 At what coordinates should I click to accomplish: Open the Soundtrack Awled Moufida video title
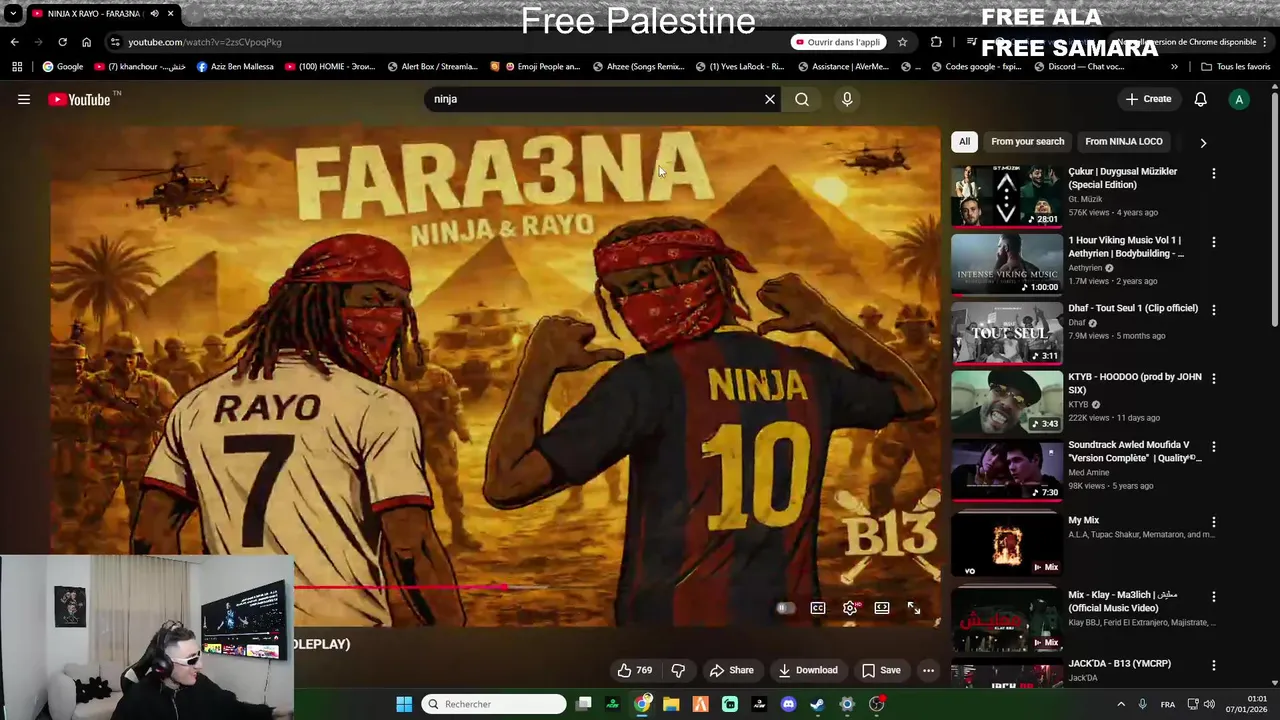pos(1135,451)
